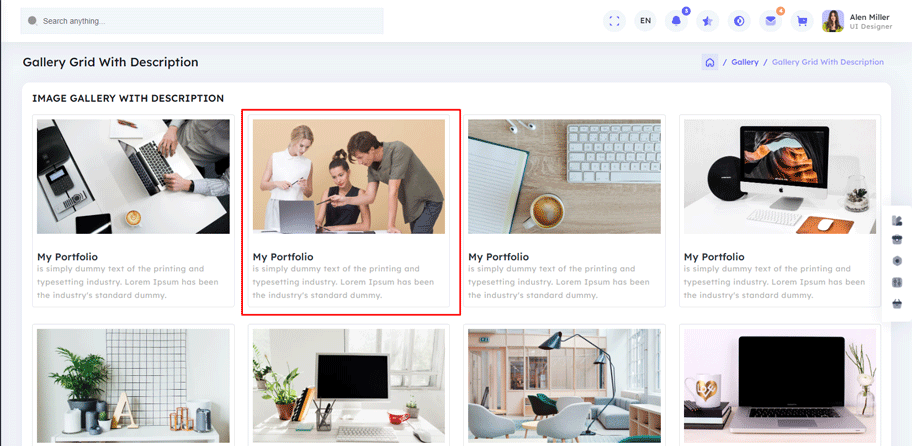Toggle dark mode from header
The height and width of the screenshot is (446, 913).
coord(739,21)
